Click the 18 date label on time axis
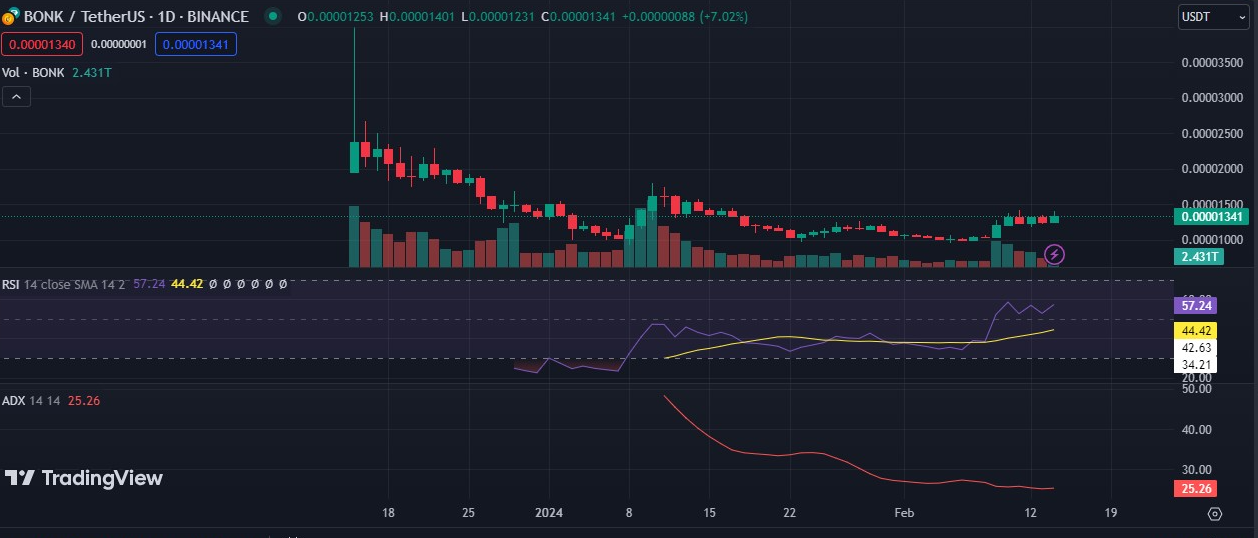 (388, 513)
